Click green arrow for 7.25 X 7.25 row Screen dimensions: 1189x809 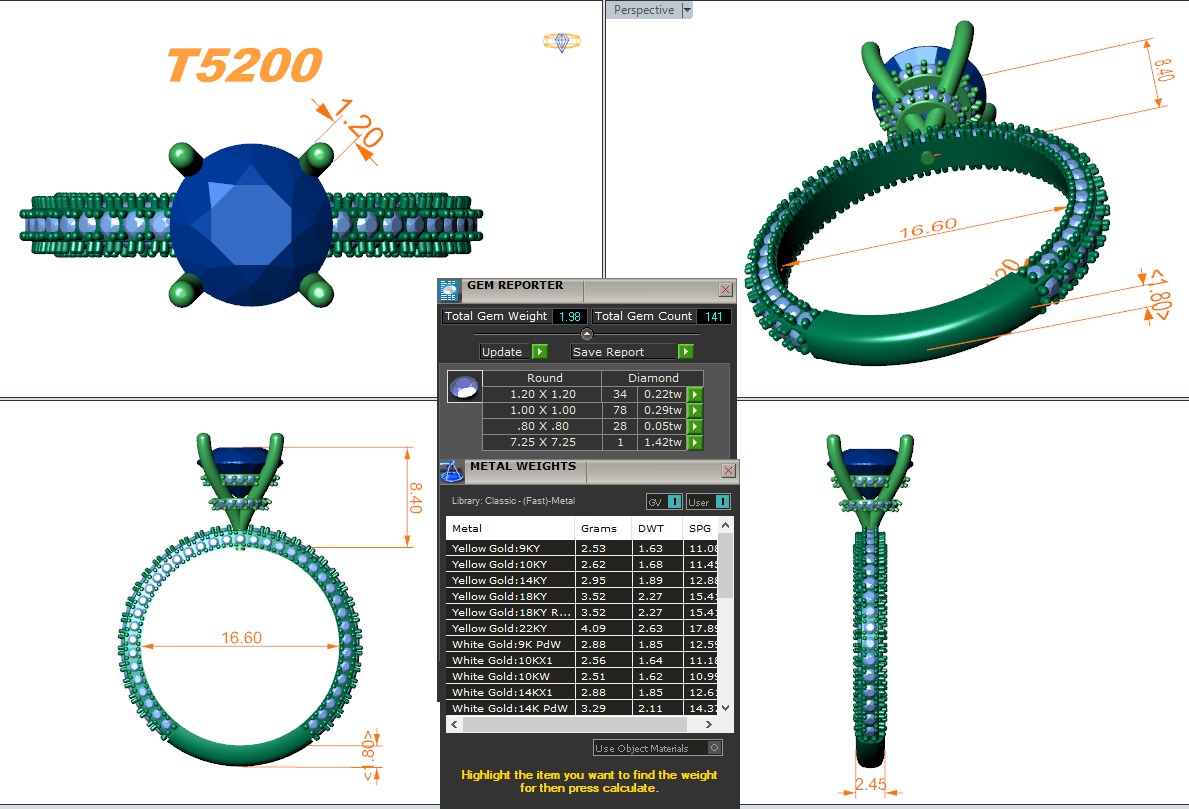pyautogui.click(x=694, y=442)
